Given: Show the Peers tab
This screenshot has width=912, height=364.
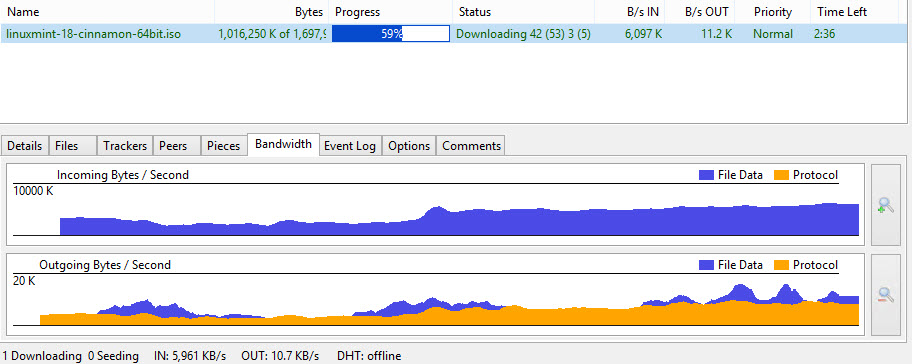Looking at the screenshot, I should (x=177, y=145).
